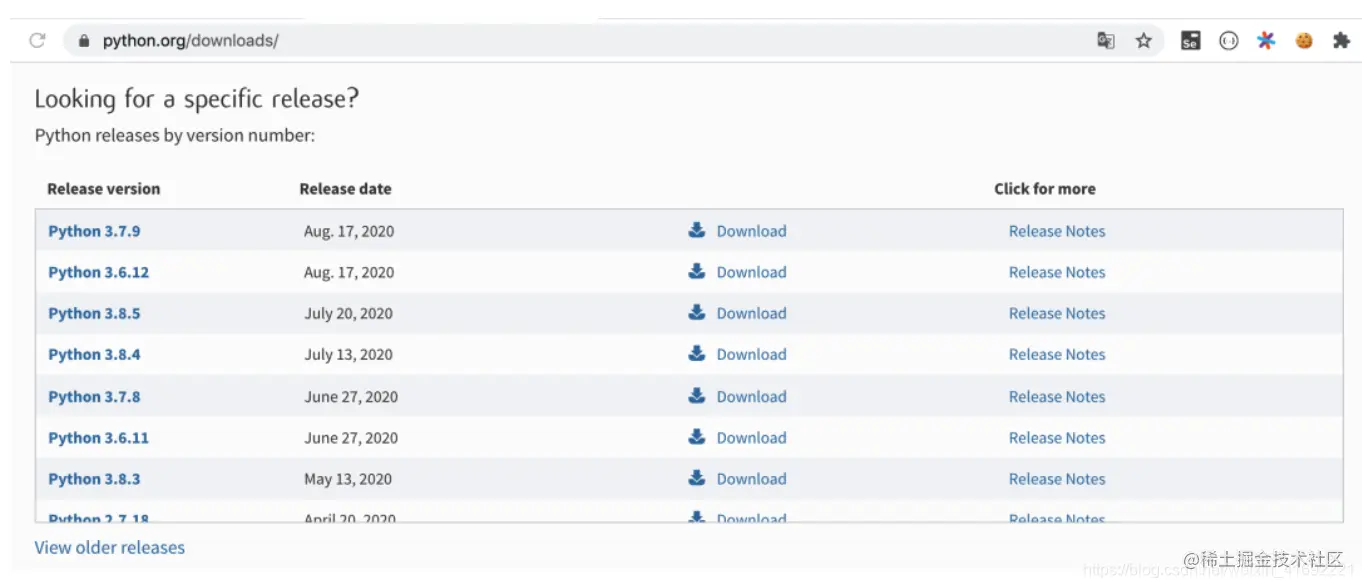
Task: Open the Python 3.8.4 release page
Action: pos(94,354)
